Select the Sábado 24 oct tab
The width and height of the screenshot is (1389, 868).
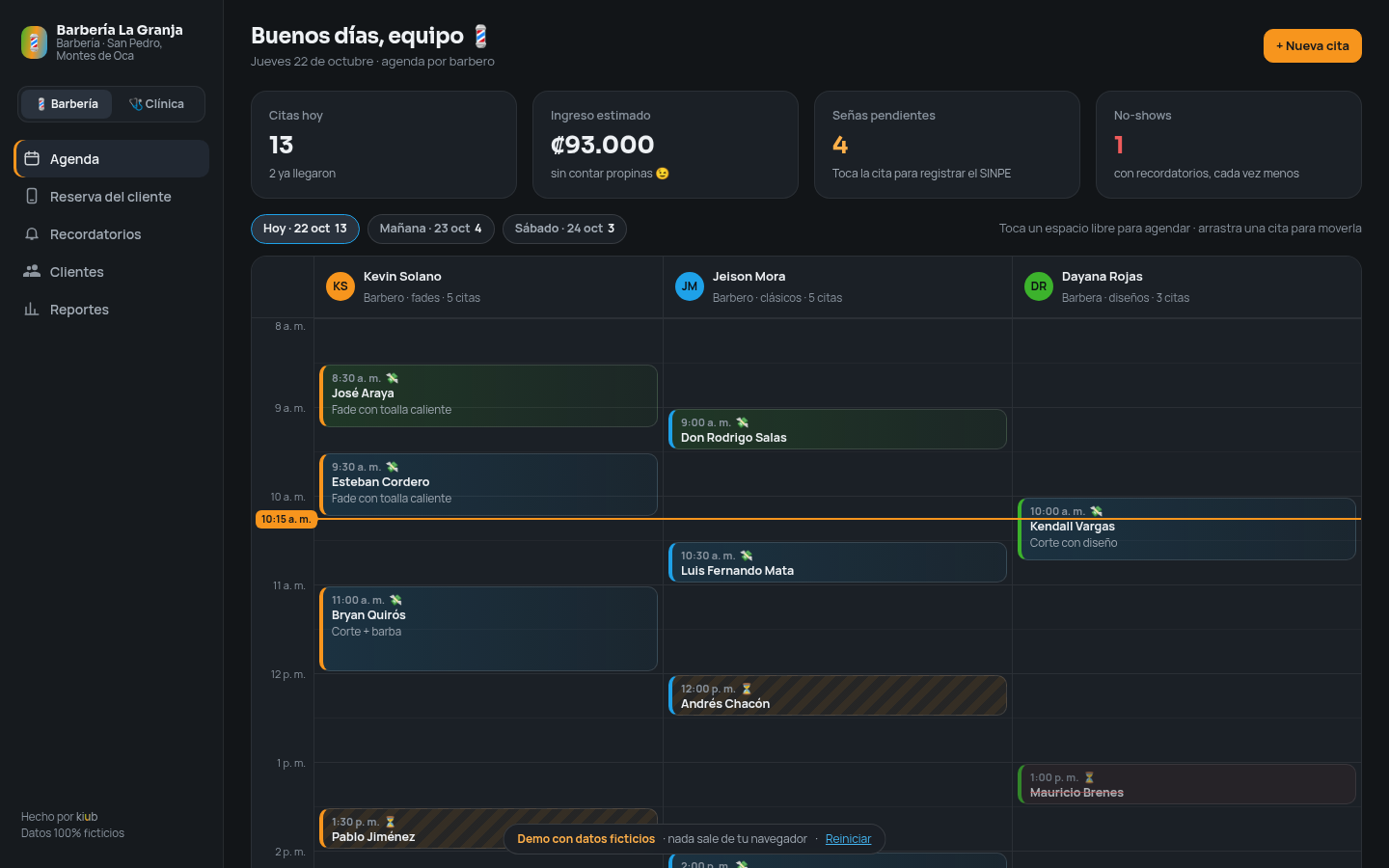(x=564, y=229)
